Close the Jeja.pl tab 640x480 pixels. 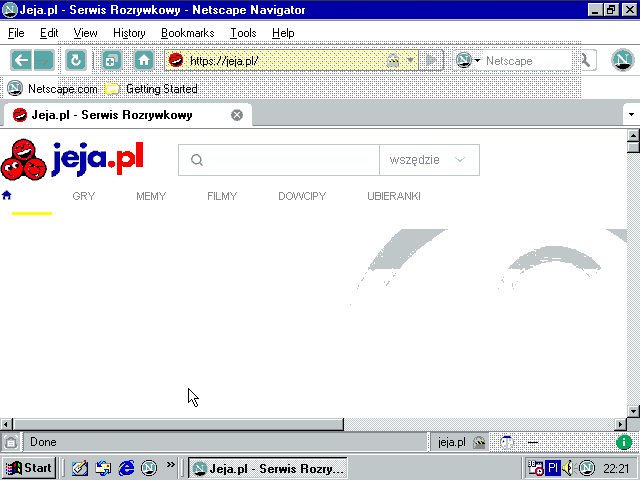[237, 115]
